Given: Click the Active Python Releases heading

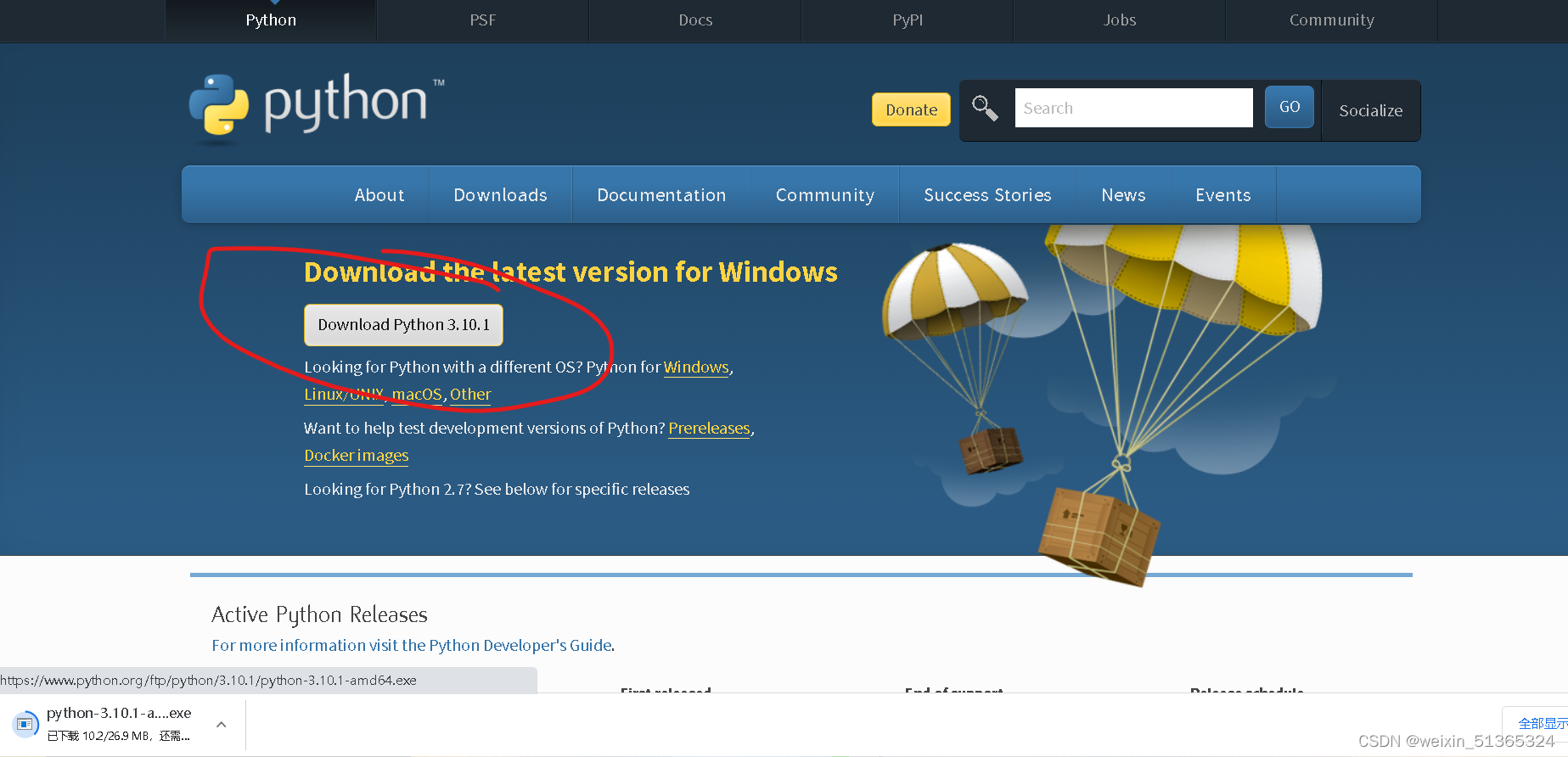Looking at the screenshot, I should tap(319, 614).
